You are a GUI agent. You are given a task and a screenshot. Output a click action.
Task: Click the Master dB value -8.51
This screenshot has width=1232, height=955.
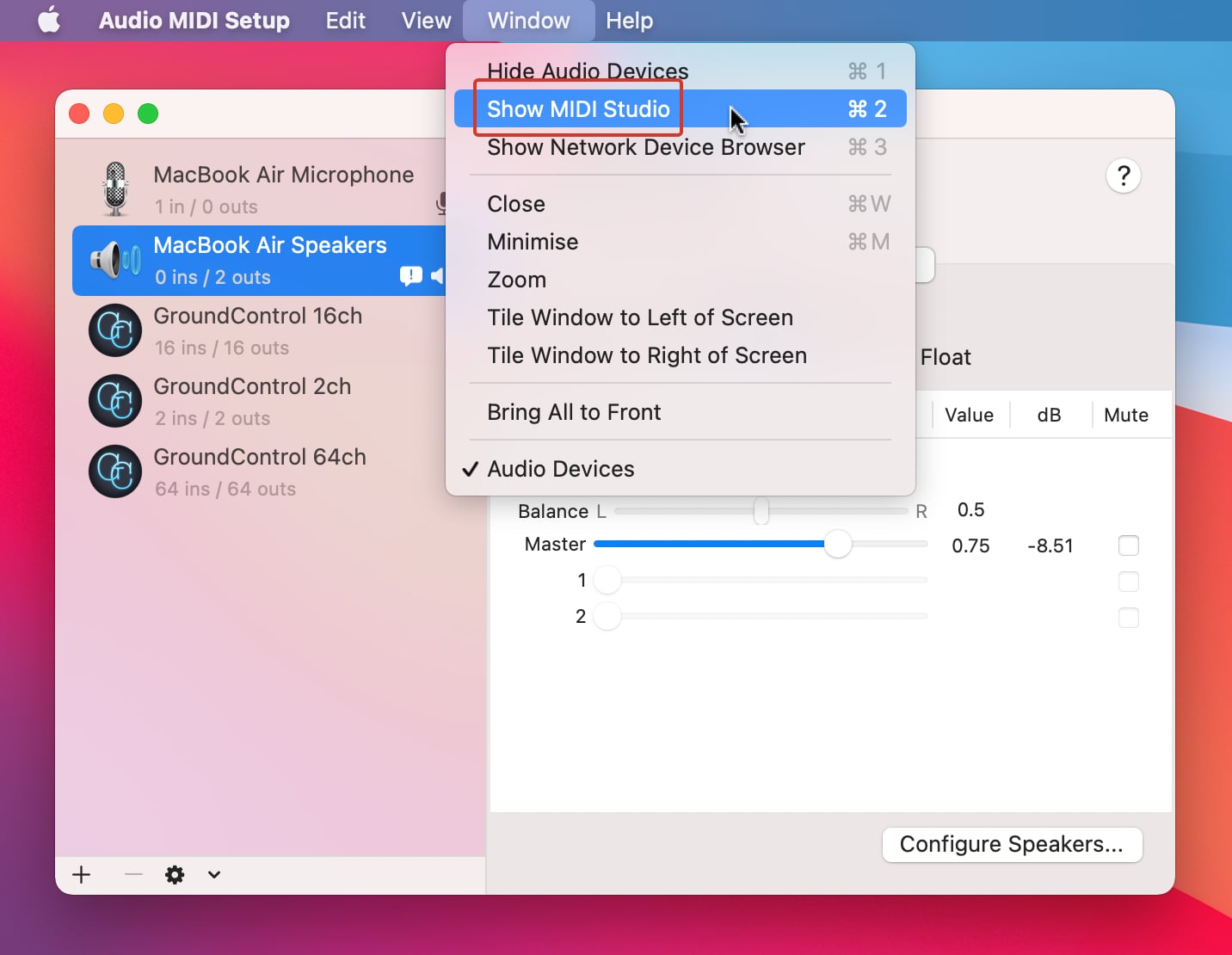1050,545
